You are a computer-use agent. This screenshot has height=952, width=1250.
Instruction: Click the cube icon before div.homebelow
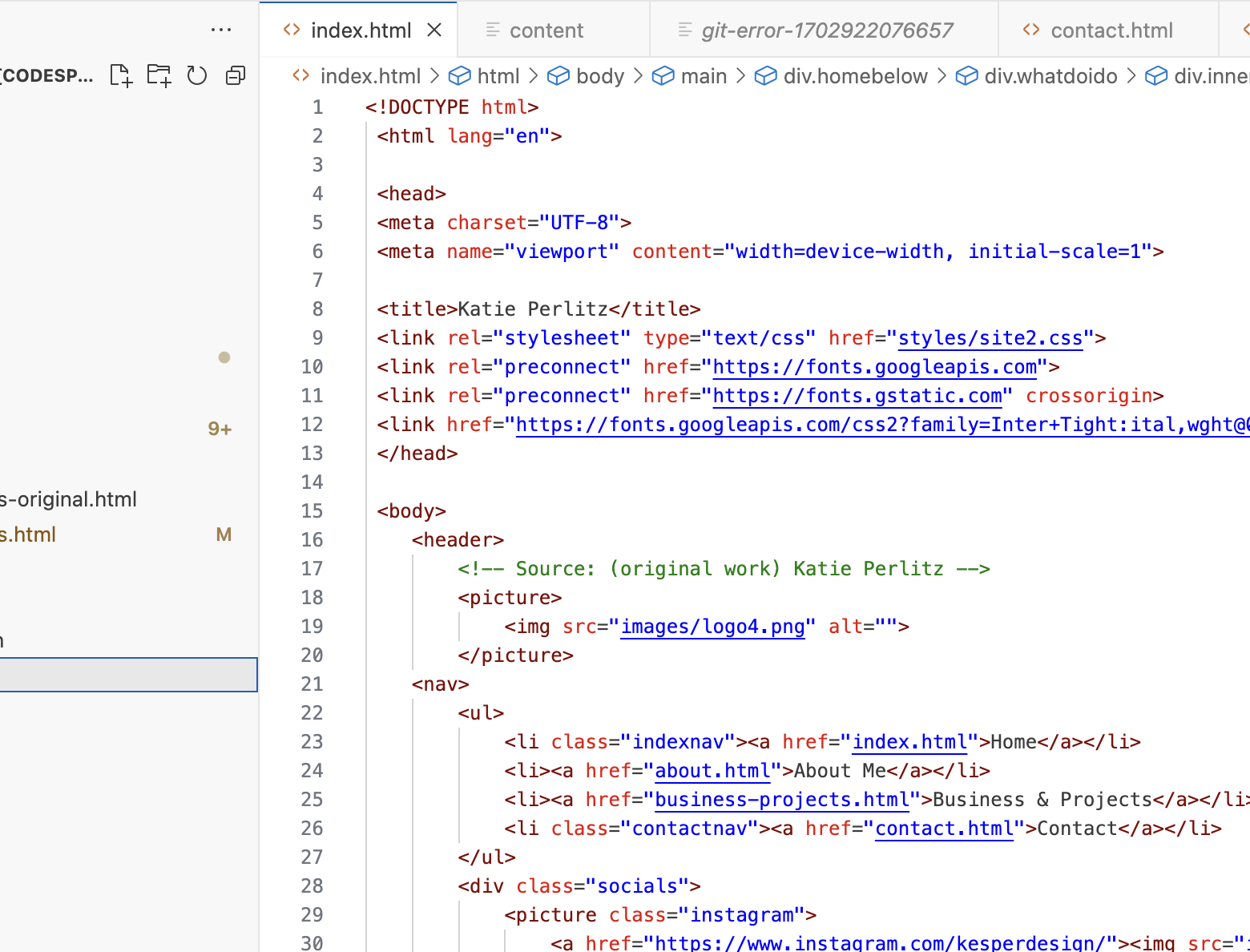[x=766, y=76]
